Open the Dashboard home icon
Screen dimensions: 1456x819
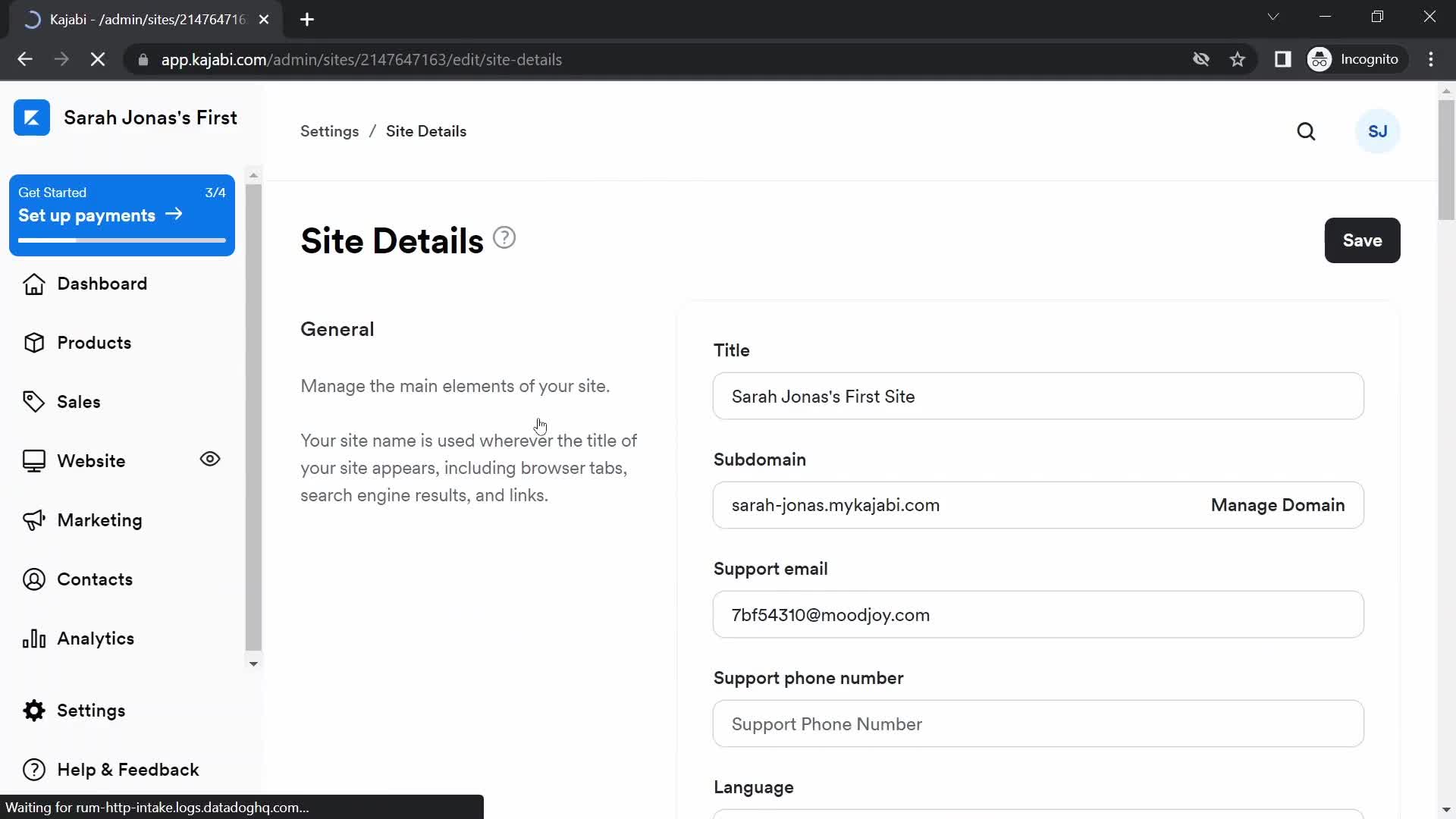[34, 284]
